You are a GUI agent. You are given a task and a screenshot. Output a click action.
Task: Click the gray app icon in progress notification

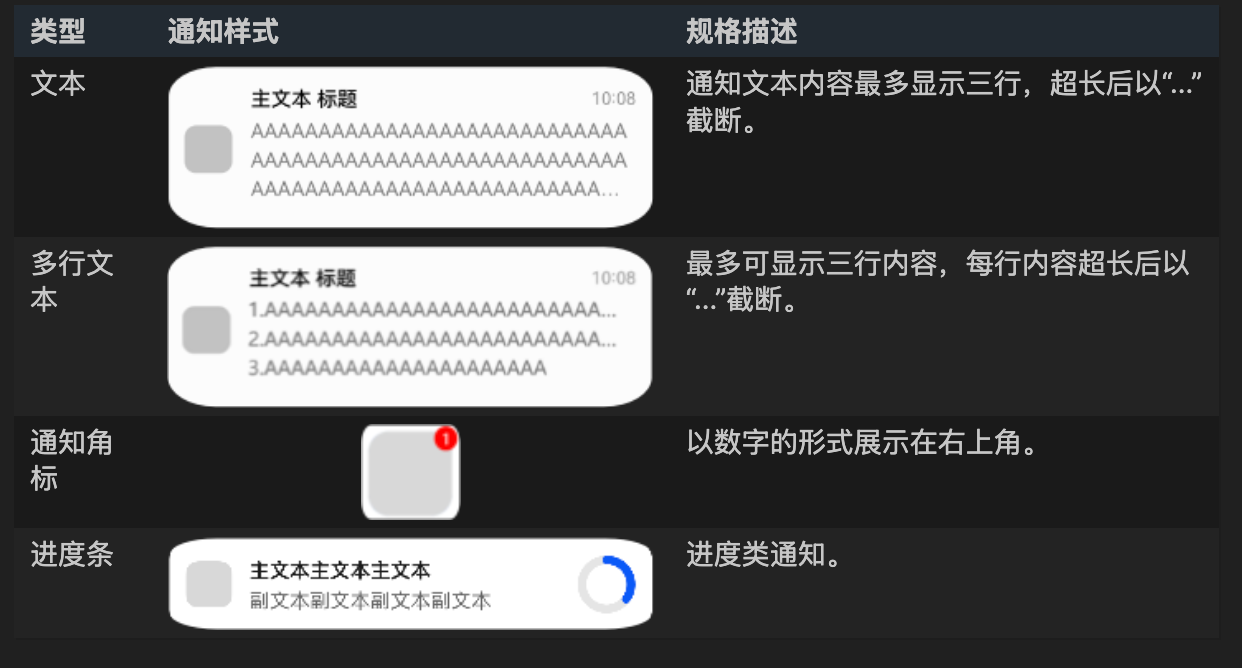click(210, 584)
